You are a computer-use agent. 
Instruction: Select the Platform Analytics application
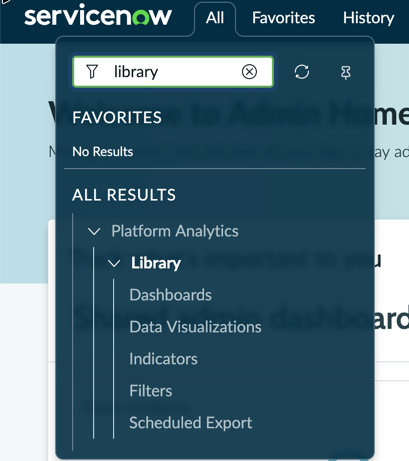click(175, 231)
